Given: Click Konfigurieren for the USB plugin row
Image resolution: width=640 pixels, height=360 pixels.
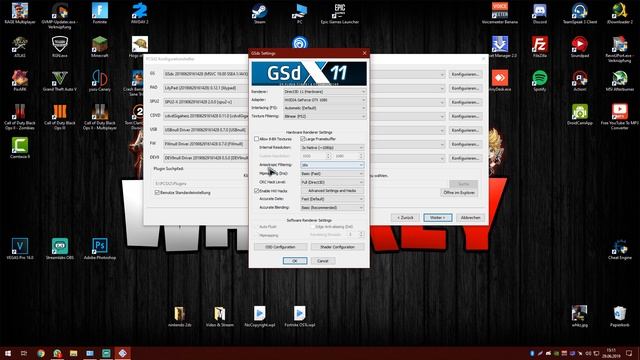Looking at the screenshot, I should [x=465, y=130].
